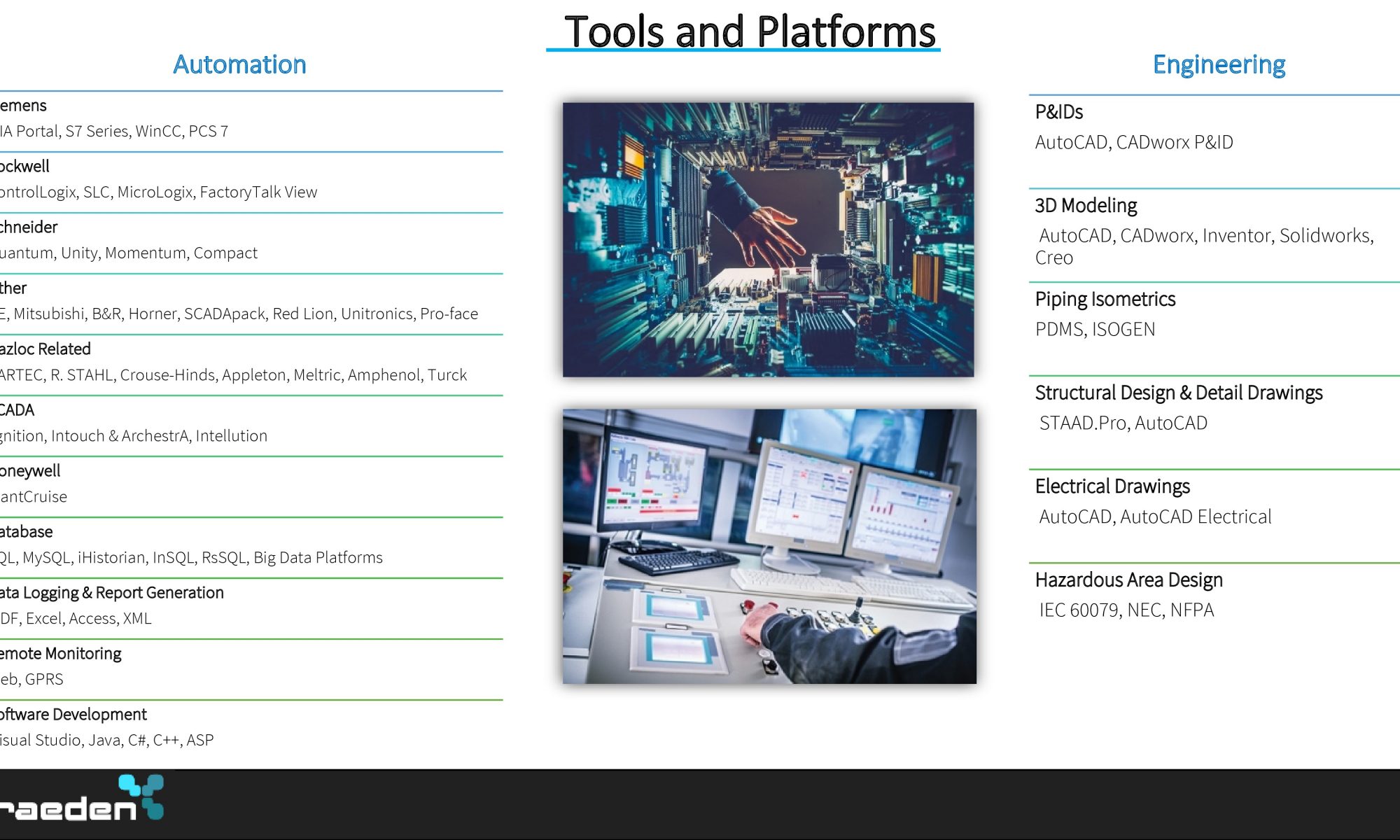
Task: Select the line ending in 'GPRS'
Action: point(31,679)
